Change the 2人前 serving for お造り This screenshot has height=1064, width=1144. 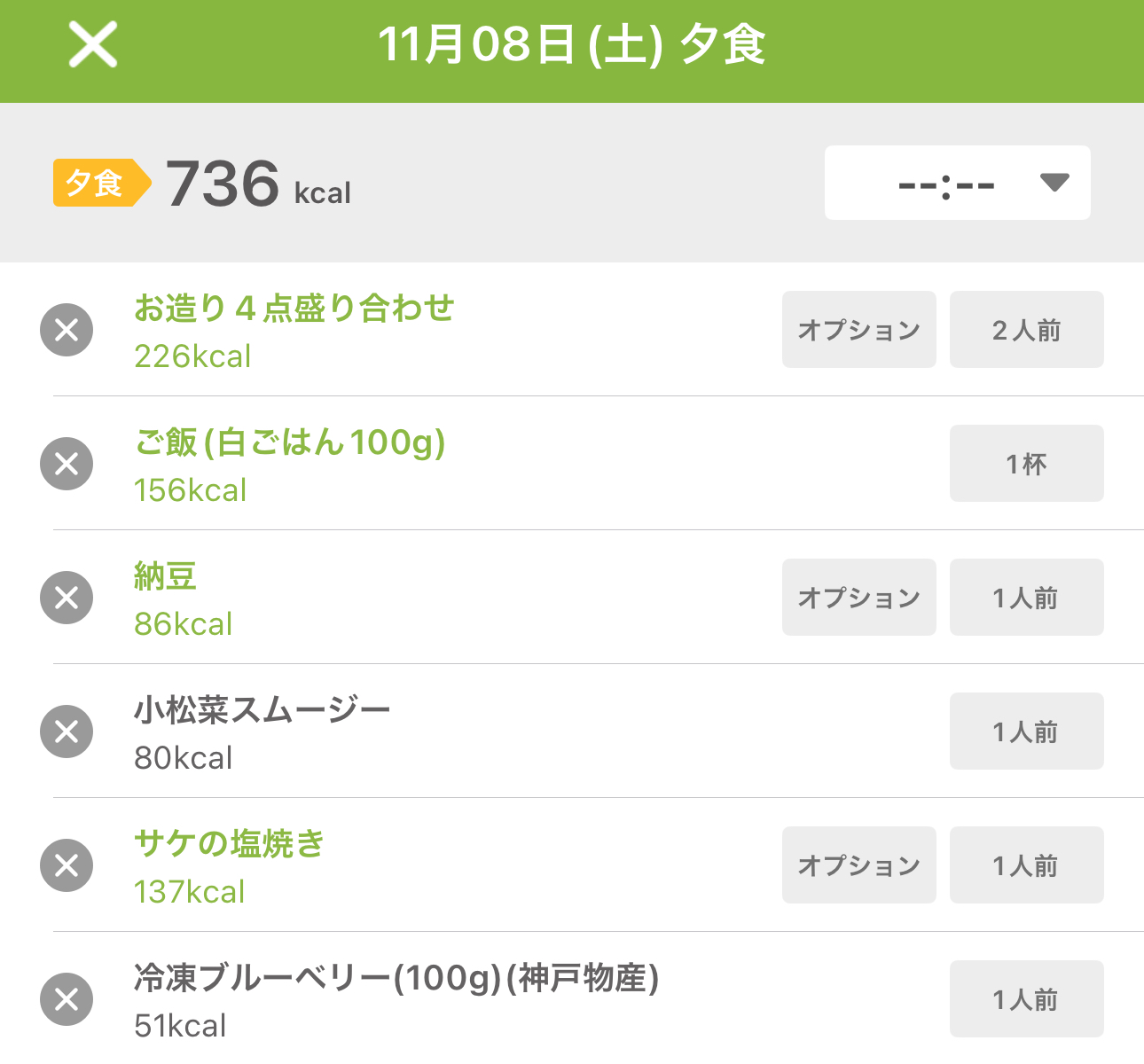click(x=1026, y=330)
